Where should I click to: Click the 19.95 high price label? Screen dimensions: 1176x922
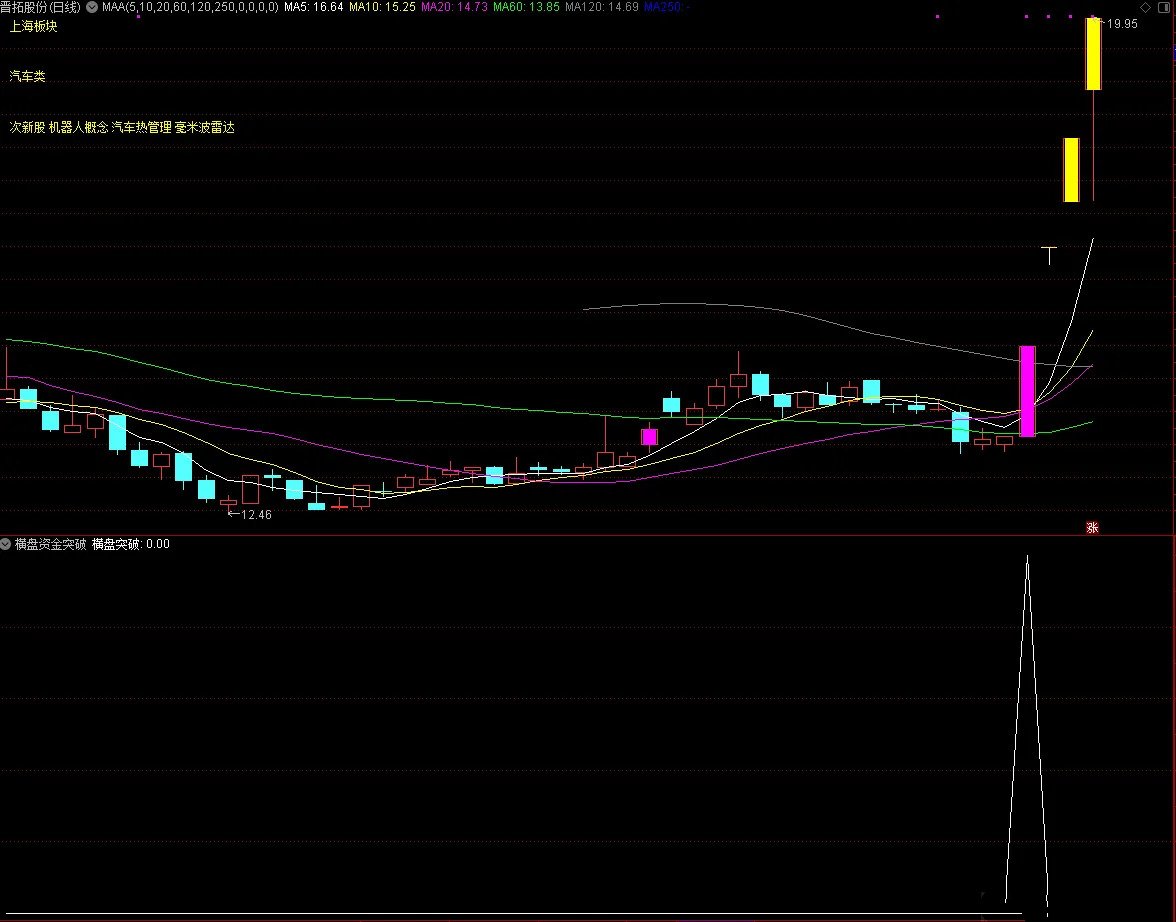coord(1121,24)
